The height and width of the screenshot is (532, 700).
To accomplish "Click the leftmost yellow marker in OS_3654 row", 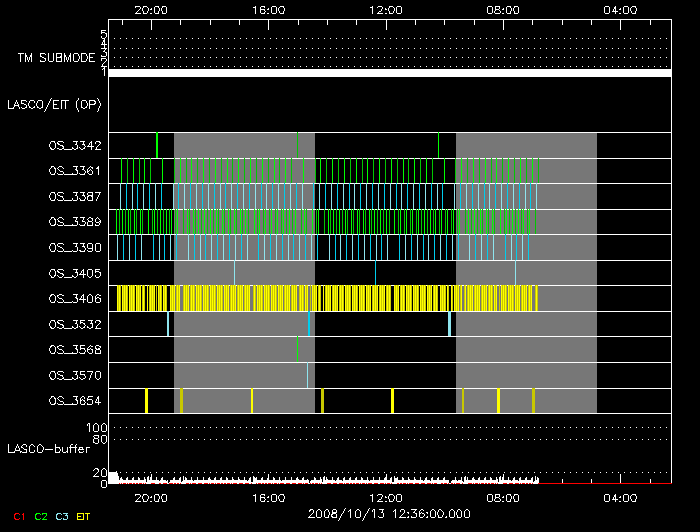I will [x=146, y=401].
